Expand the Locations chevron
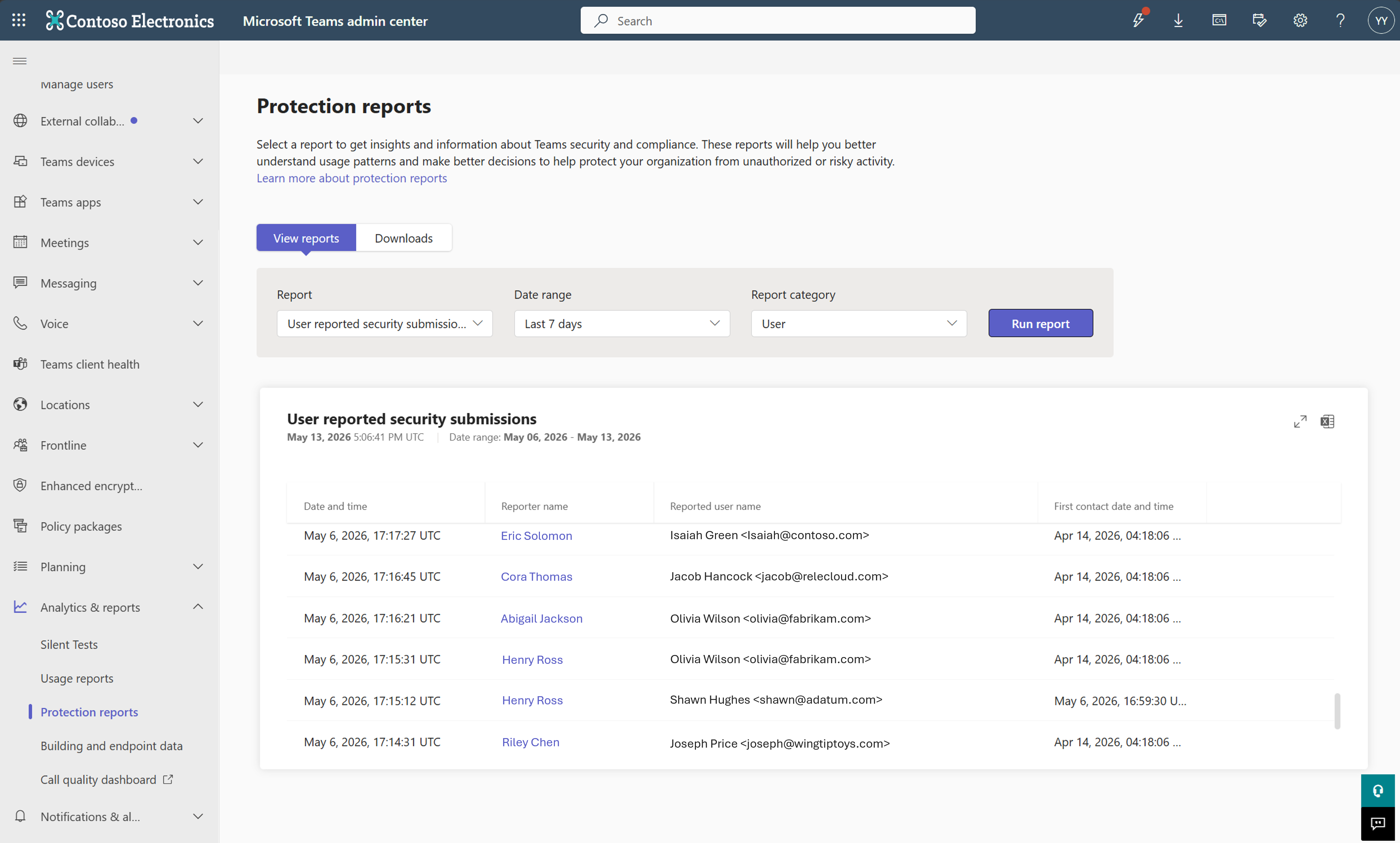The image size is (1400, 843). pos(198,404)
